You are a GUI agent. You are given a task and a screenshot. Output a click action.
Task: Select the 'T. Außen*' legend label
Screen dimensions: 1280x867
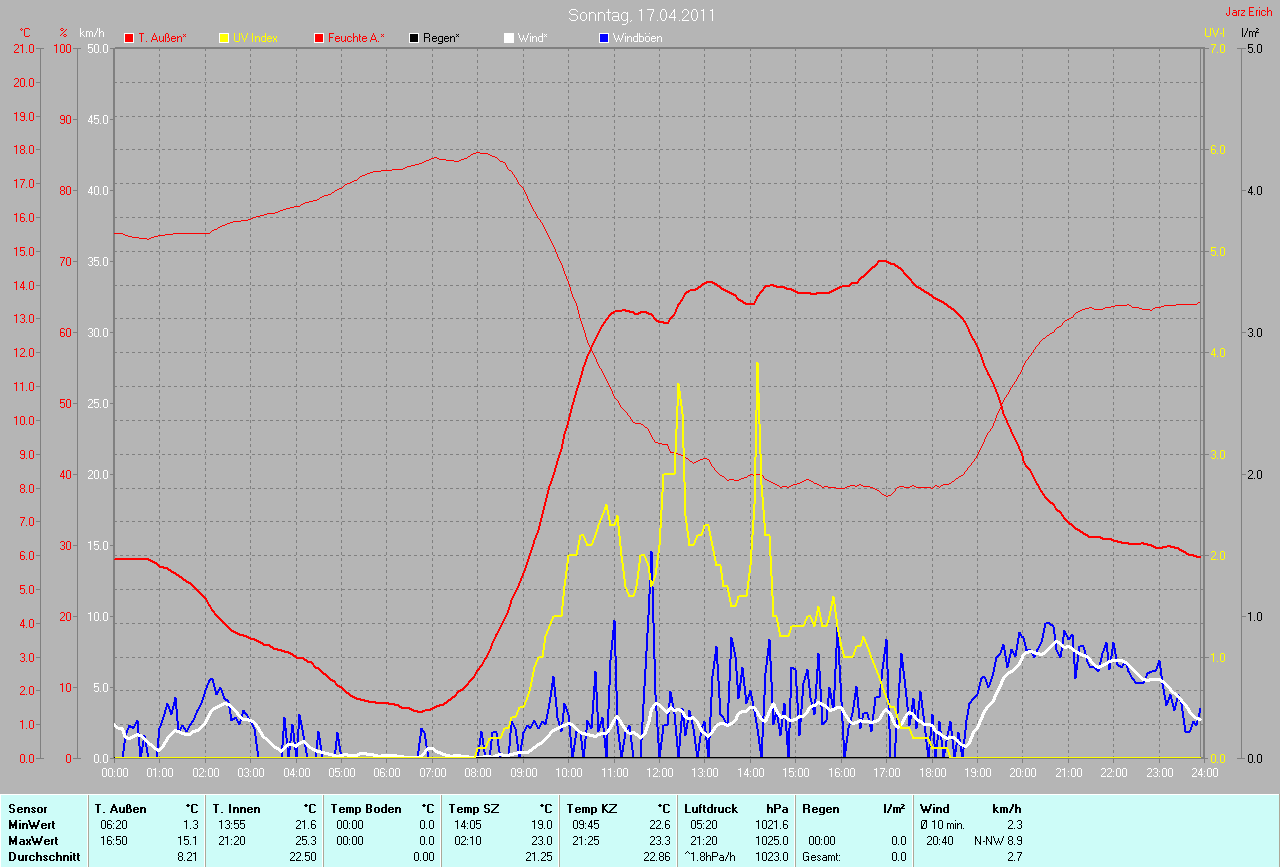coord(162,38)
